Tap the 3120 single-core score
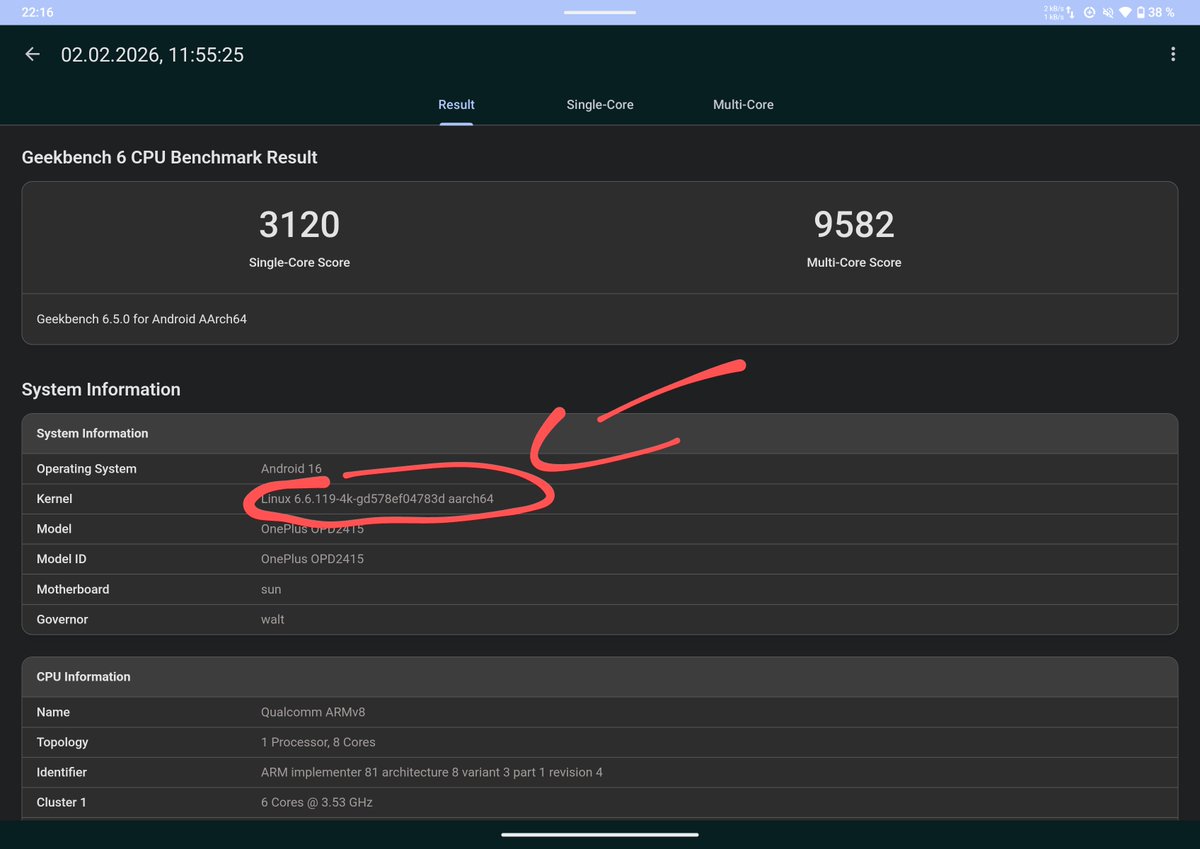Image resolution: width=1200 pixels, height=849 pixels. 299,225
